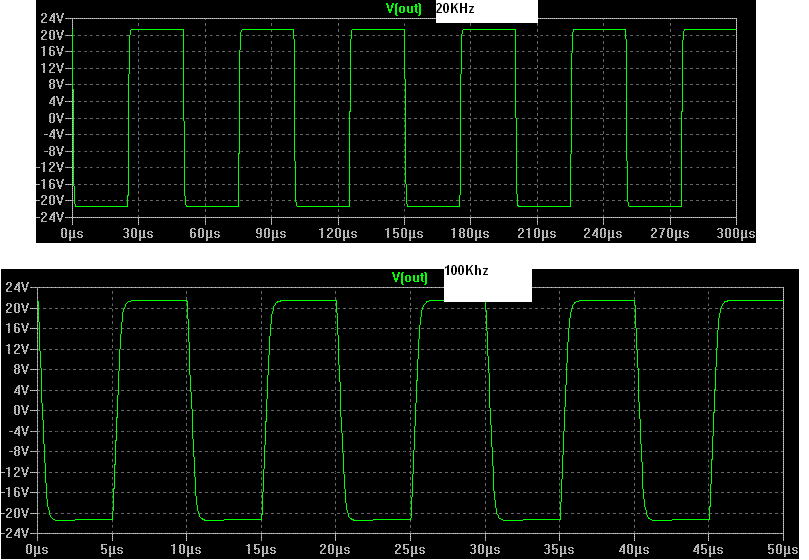Viewport: 809px width, 560px height.
Task: Click the 45µs time axis label
Action: (708, 550)
